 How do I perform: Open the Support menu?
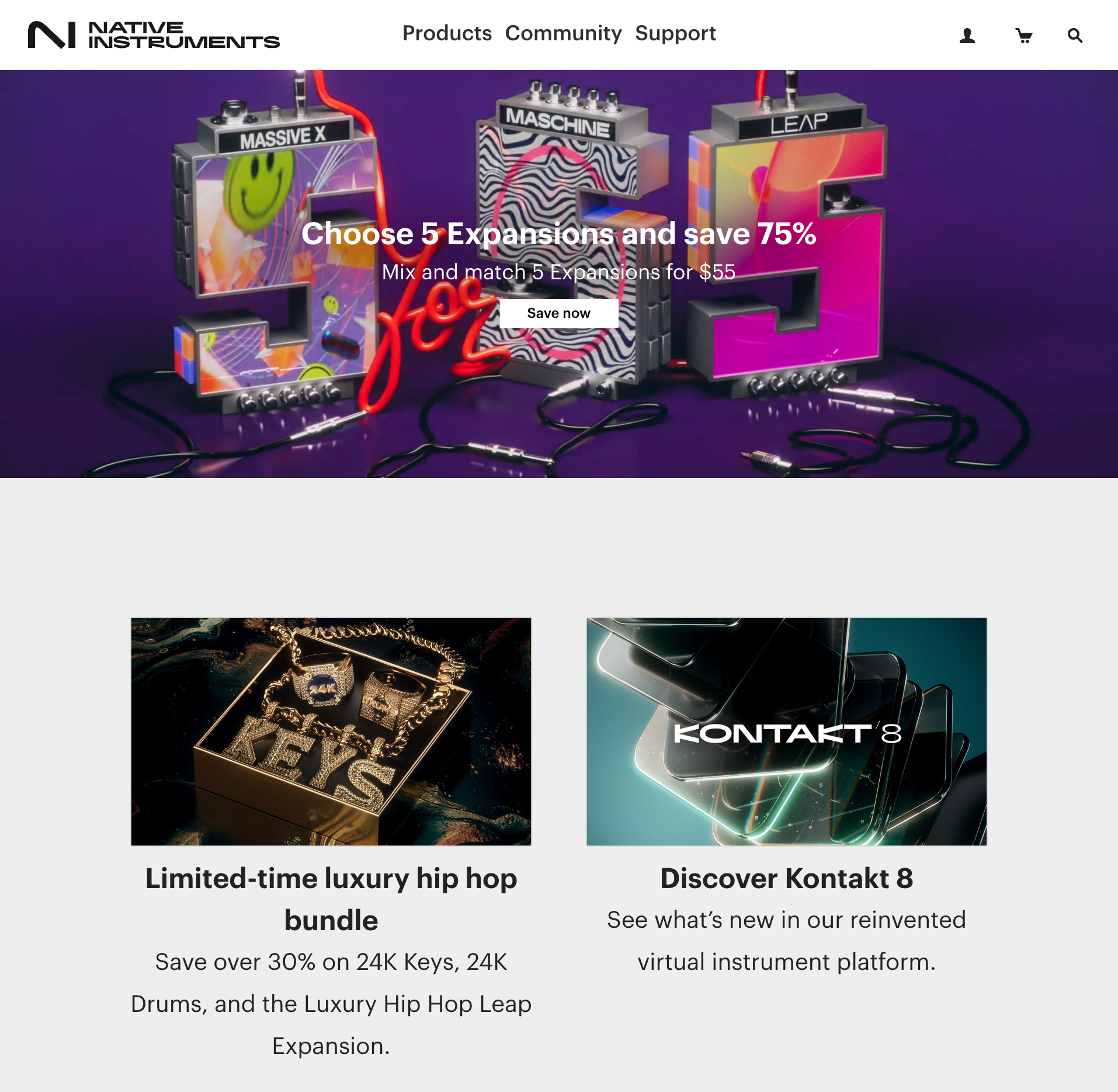675,33
